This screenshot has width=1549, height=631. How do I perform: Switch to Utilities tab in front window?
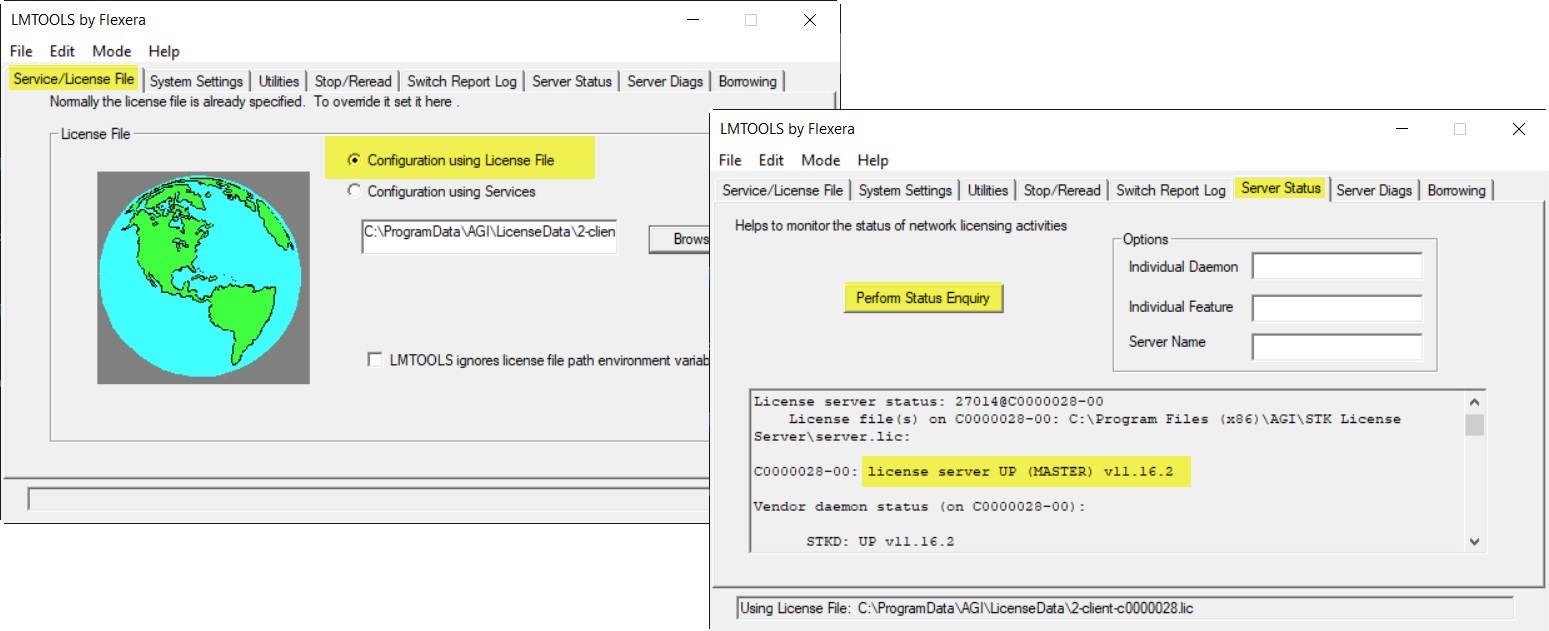[988, 190]
